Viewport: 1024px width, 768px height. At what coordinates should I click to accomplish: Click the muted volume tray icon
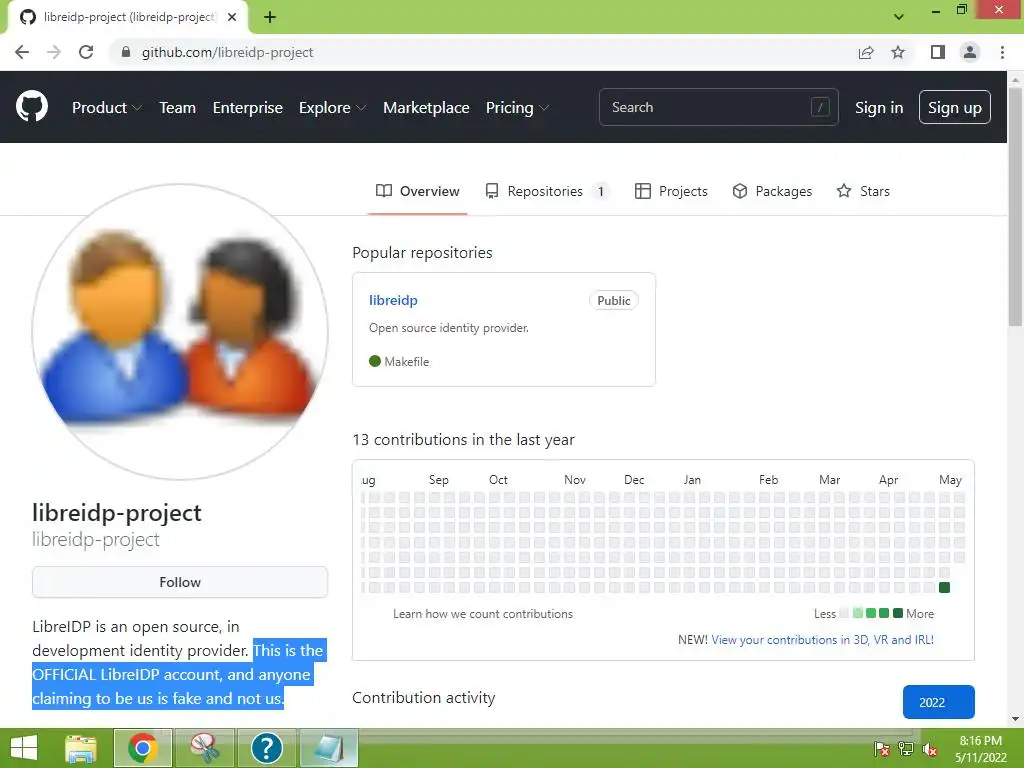[930, 749]
